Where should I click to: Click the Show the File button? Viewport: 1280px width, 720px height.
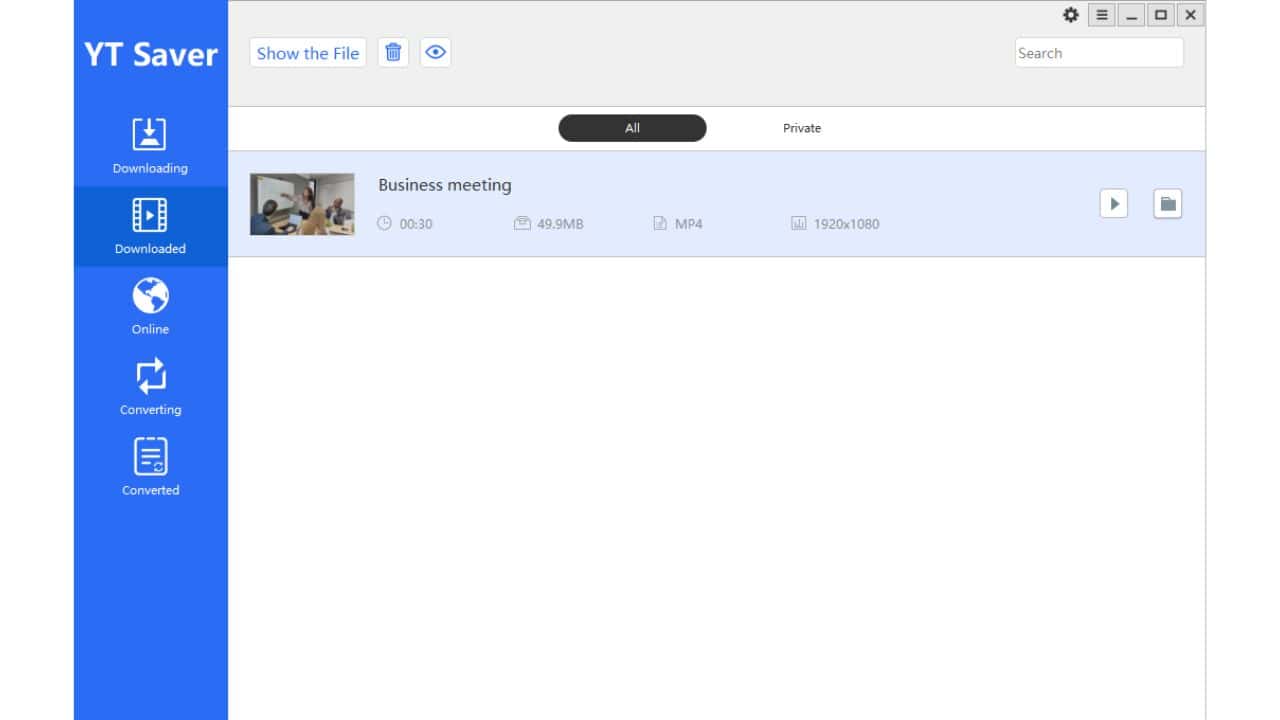307,53
